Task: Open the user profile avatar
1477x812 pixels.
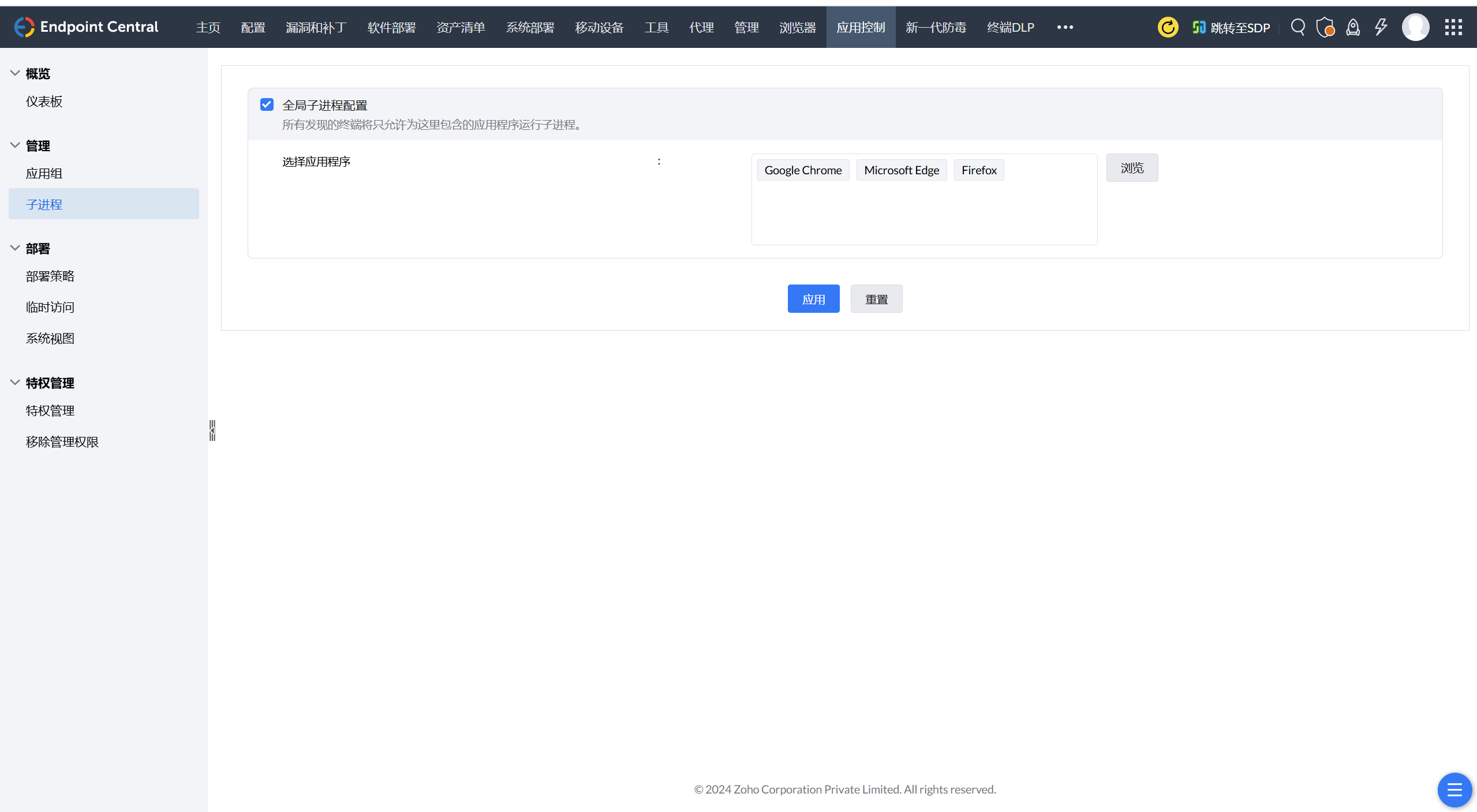Action: pyautogui.click(x=1415, y=27)
